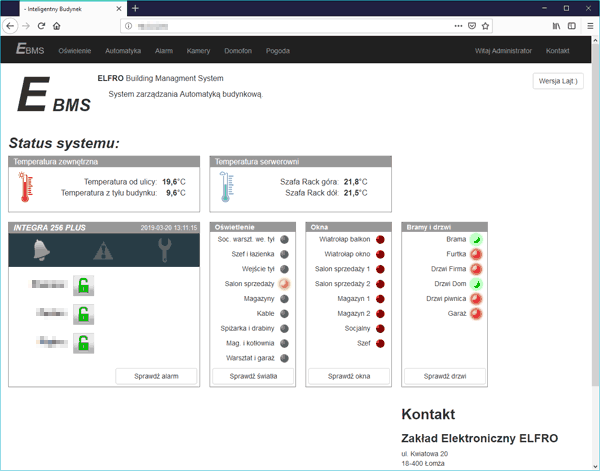
Task: Click the third green padlock zone icon
Action: [x=86, y=344]
